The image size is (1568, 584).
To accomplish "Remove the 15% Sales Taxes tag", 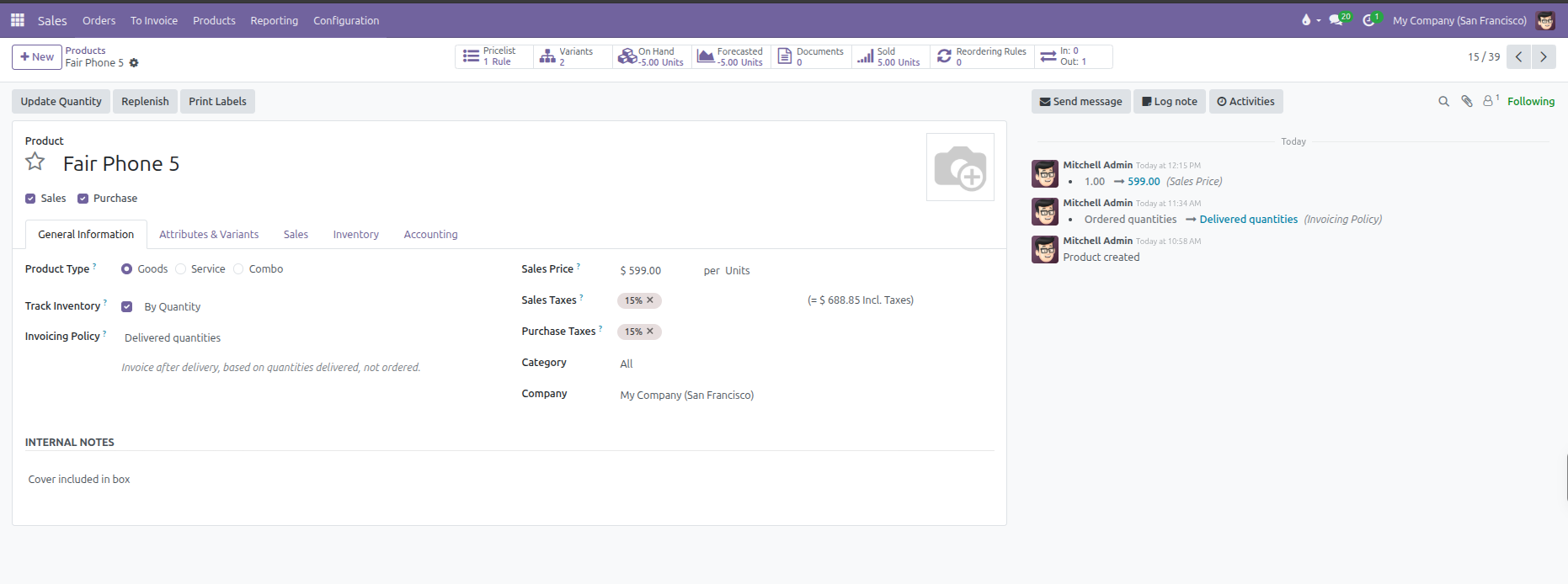I will click(650, 300).
